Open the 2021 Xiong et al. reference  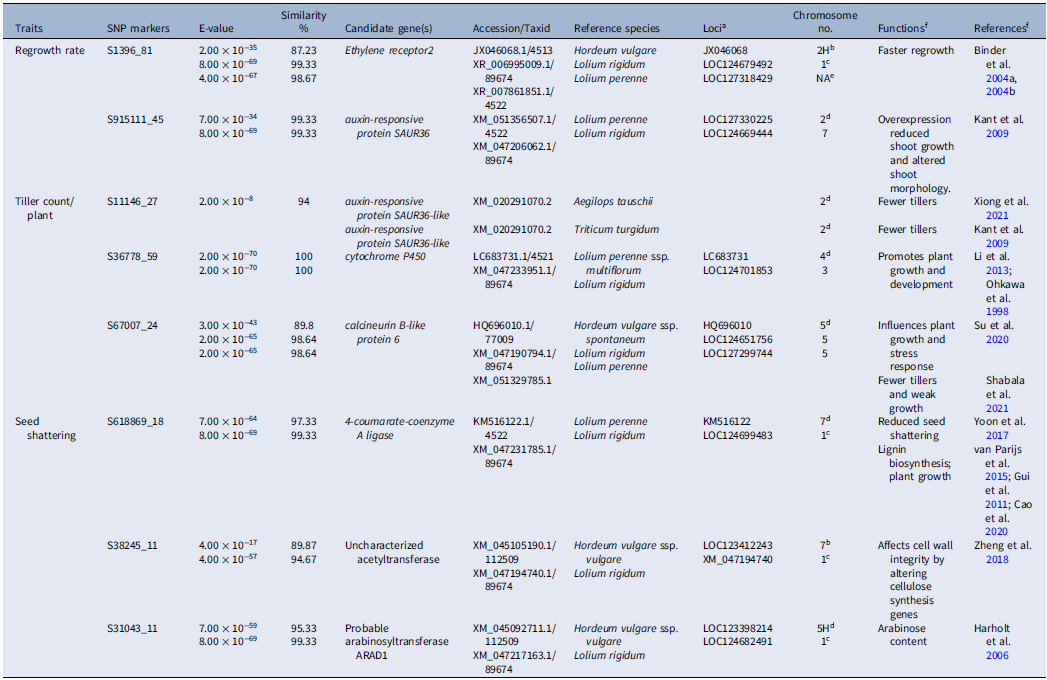click(997, 215)
